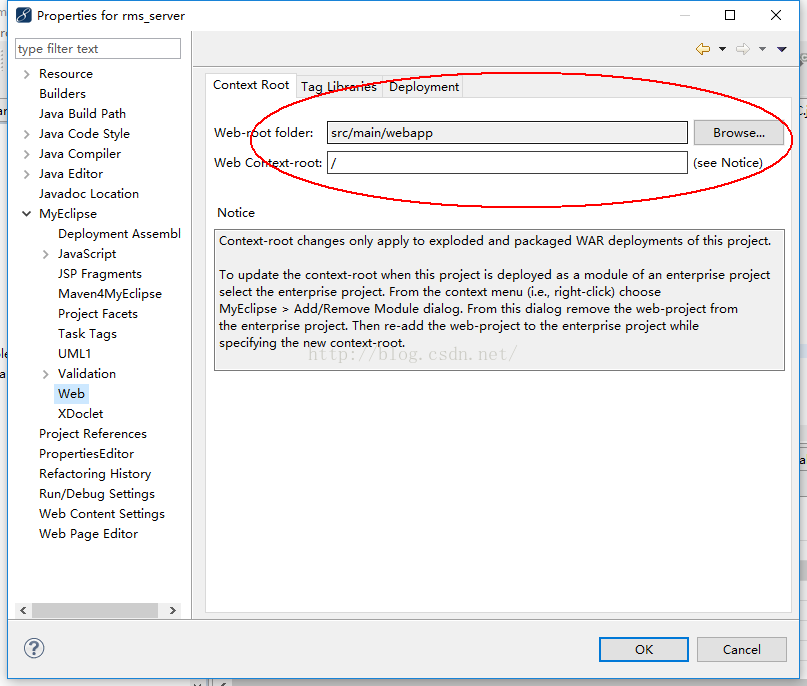Switch to the Deployment tab
The image size is (807, 686).
pyautogui.click(x=424, y=87)
